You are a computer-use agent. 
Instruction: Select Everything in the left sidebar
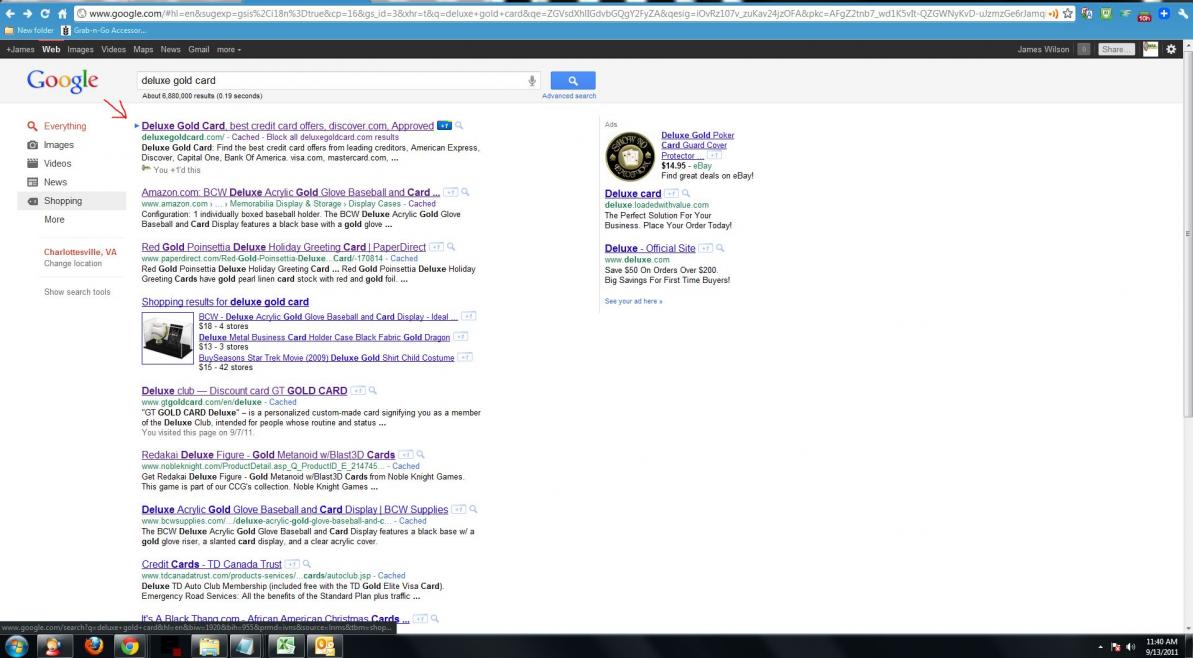tap(65, 126)
